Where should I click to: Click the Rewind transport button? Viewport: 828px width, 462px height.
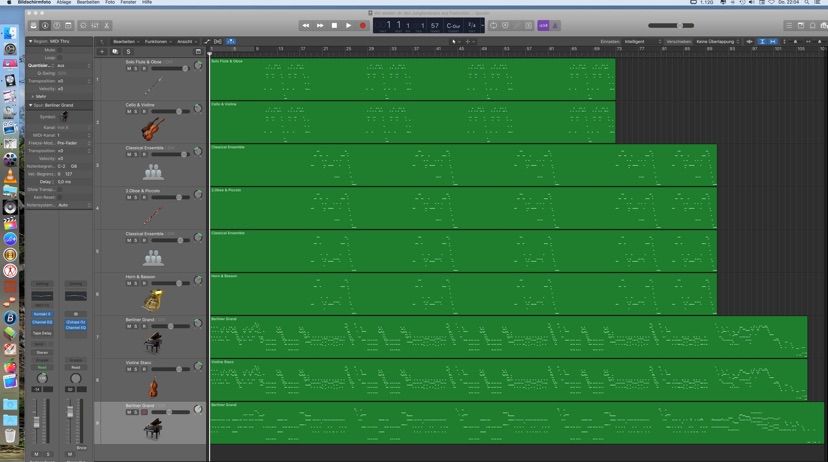pyautogui.click(x=306, y=25)
